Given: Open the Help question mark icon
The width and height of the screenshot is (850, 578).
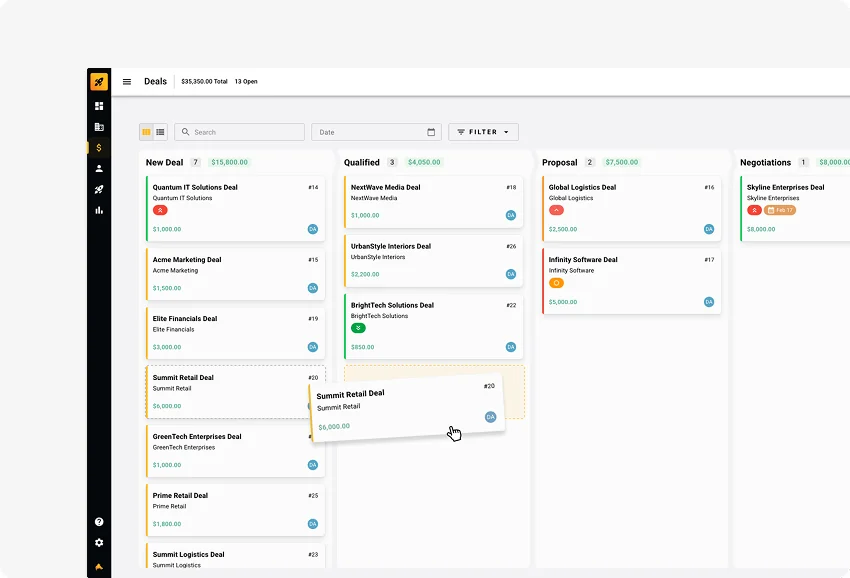Looking at the screenshot, I should 99,522.
